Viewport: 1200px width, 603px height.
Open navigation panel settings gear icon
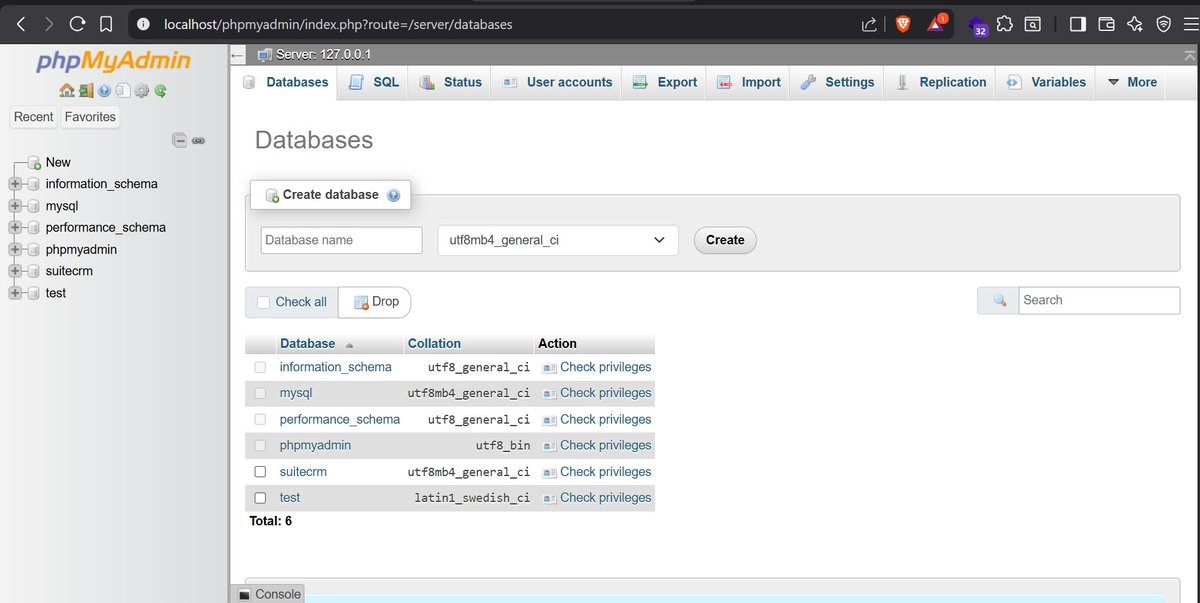(x=141, y=91)
